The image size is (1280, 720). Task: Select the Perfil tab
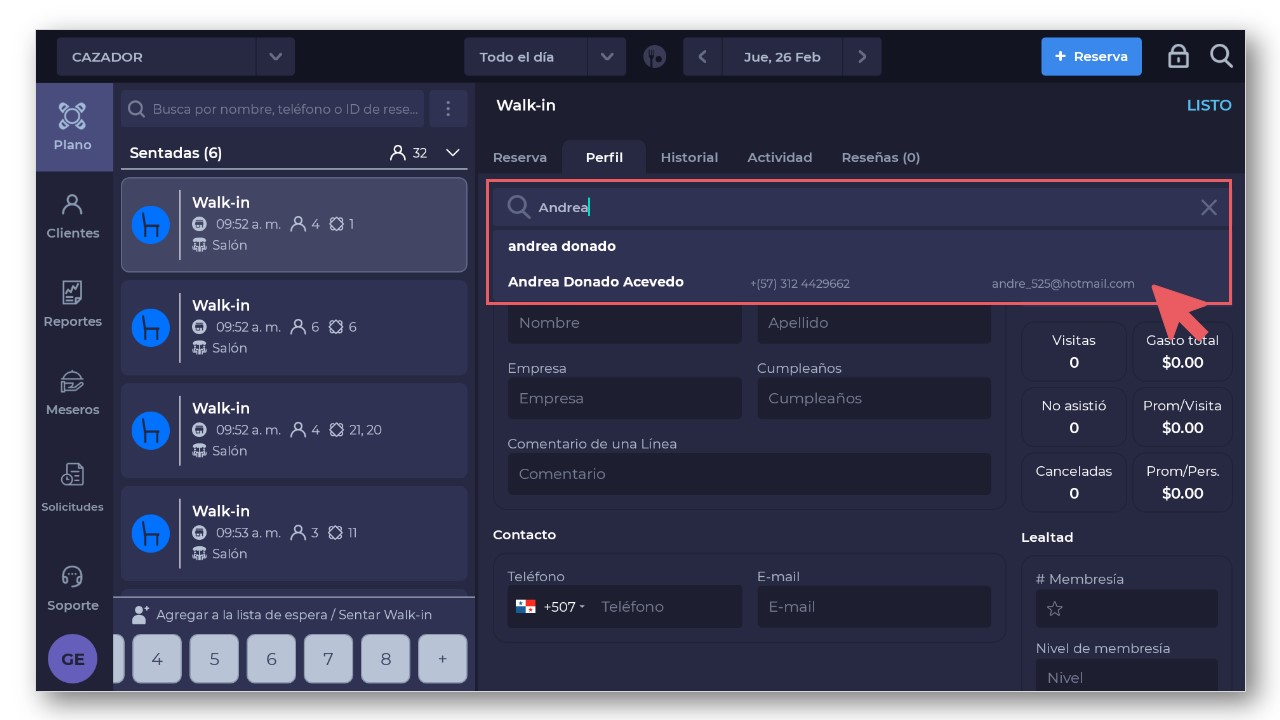tap(604, 157)
